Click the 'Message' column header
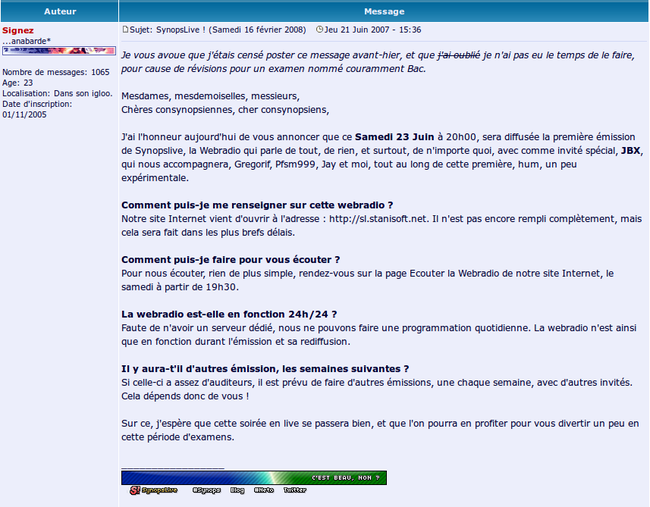The image size is (650, 507). [384, 11]
